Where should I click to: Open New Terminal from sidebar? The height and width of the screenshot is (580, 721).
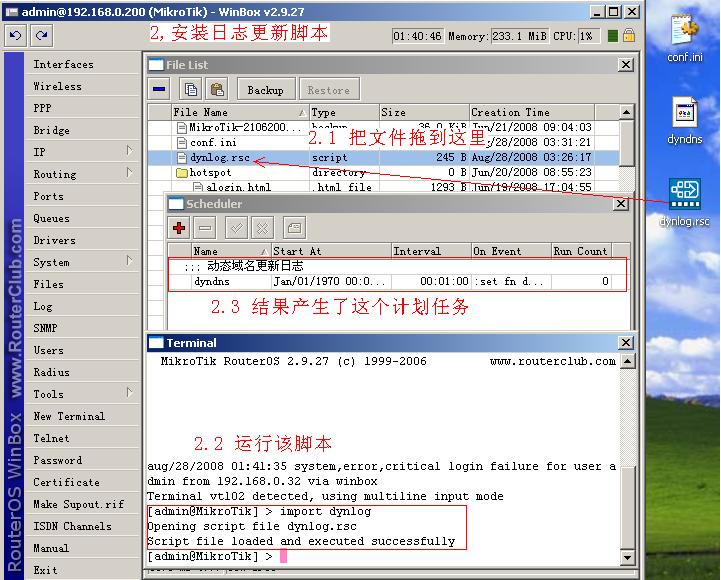coord(82,416)
